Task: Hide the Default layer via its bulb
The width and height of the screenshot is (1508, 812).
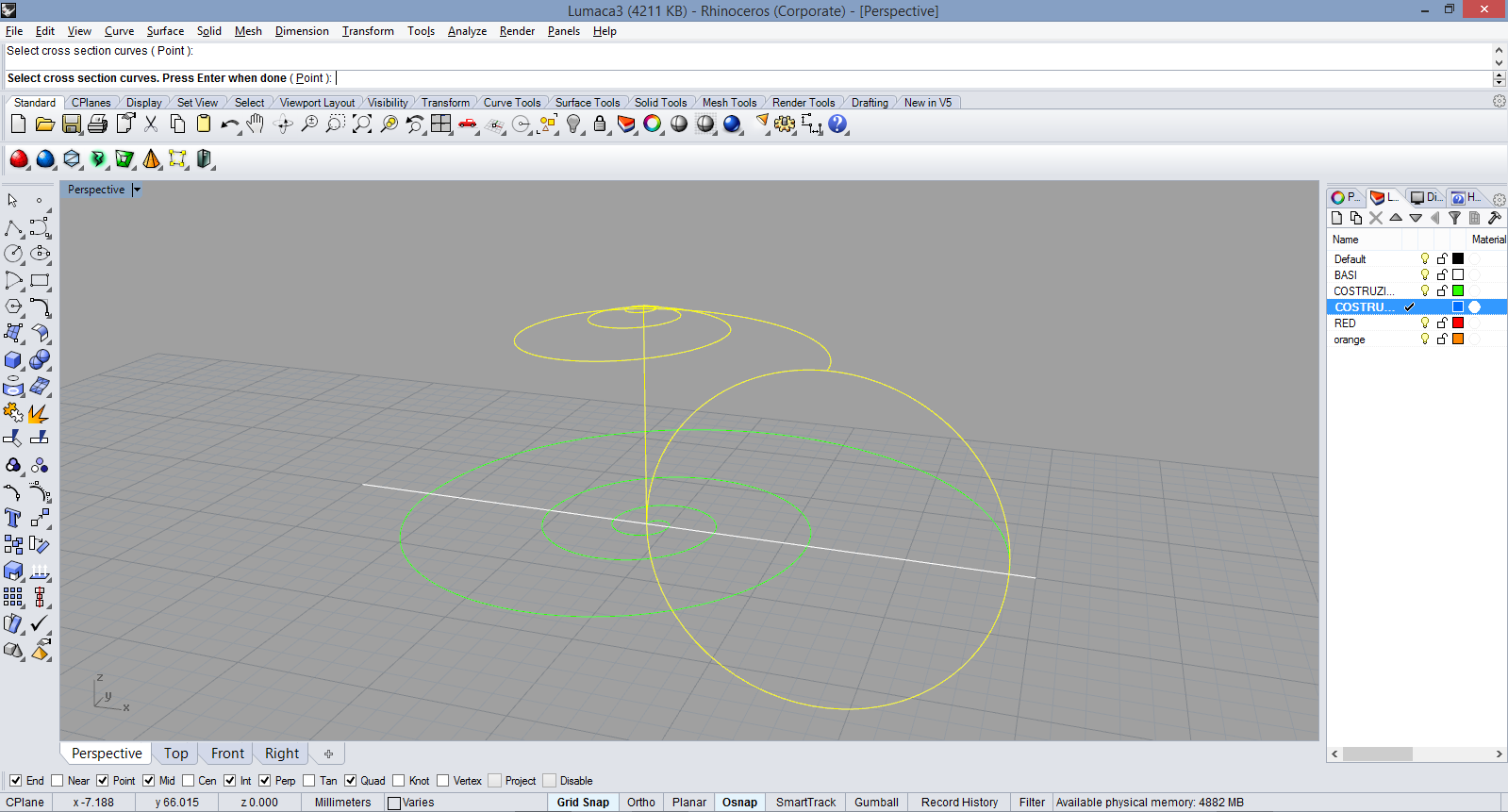Action: 1425,258
